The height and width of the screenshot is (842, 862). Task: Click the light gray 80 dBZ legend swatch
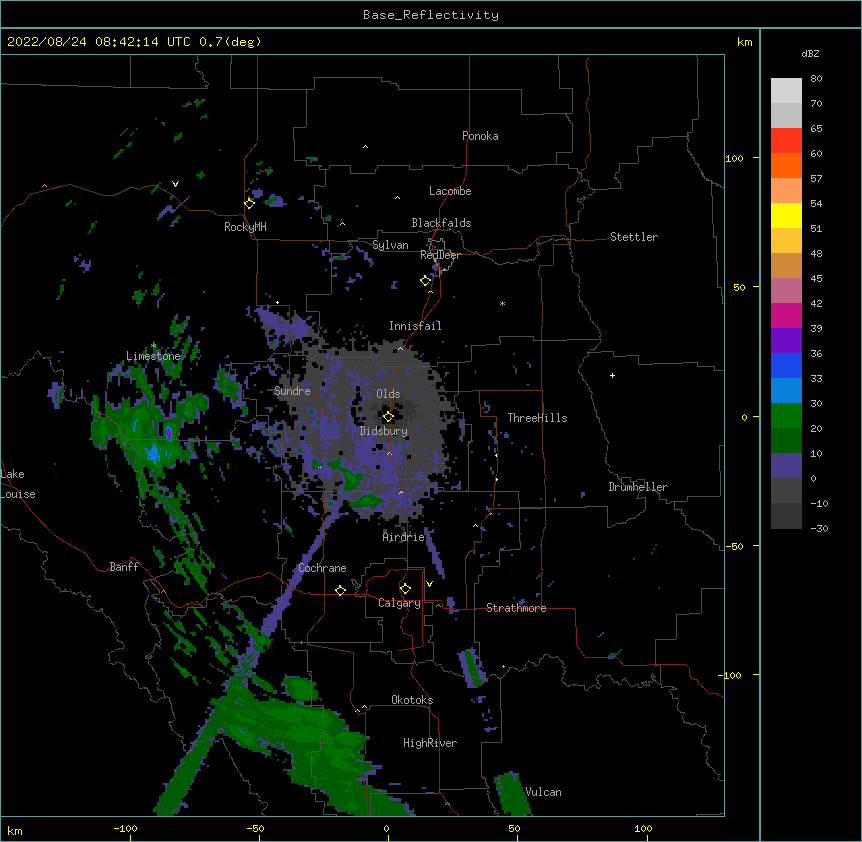click(x=786, y=90)
